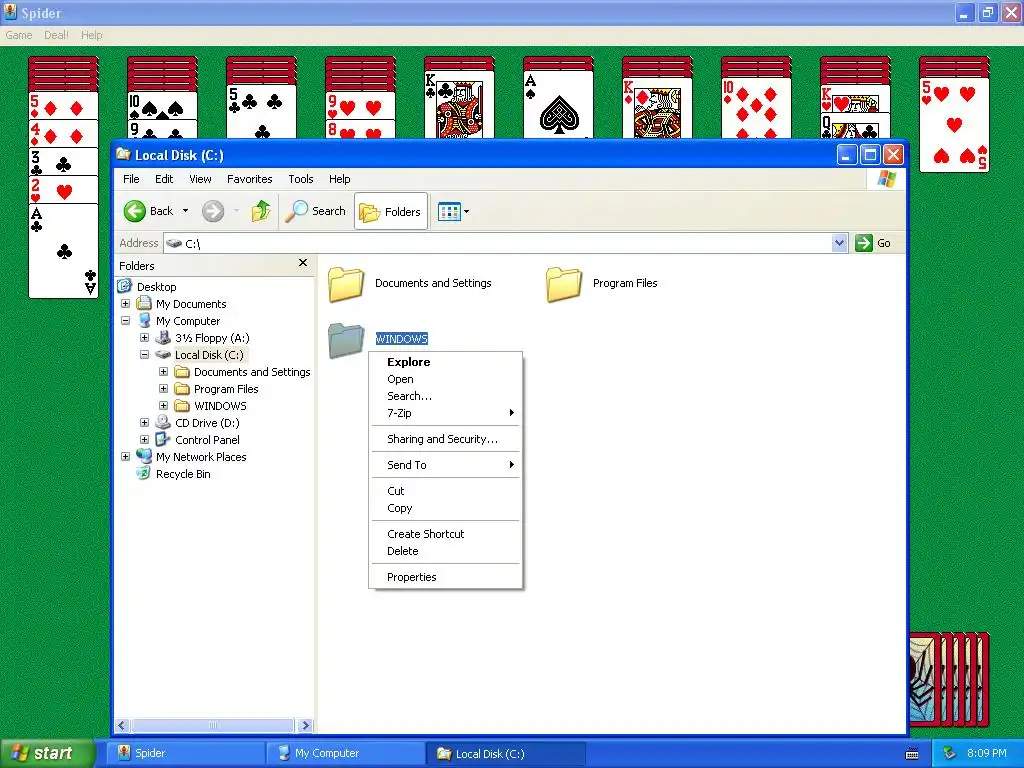Toggle the Folders pane button
The height and width of the screenshot is (768, 1024).
391,211
